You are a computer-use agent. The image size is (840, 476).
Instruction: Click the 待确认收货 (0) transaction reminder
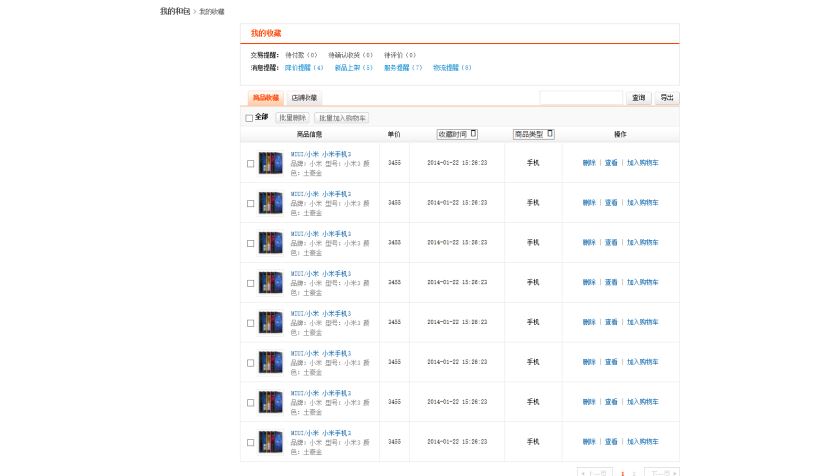(350, 55)
